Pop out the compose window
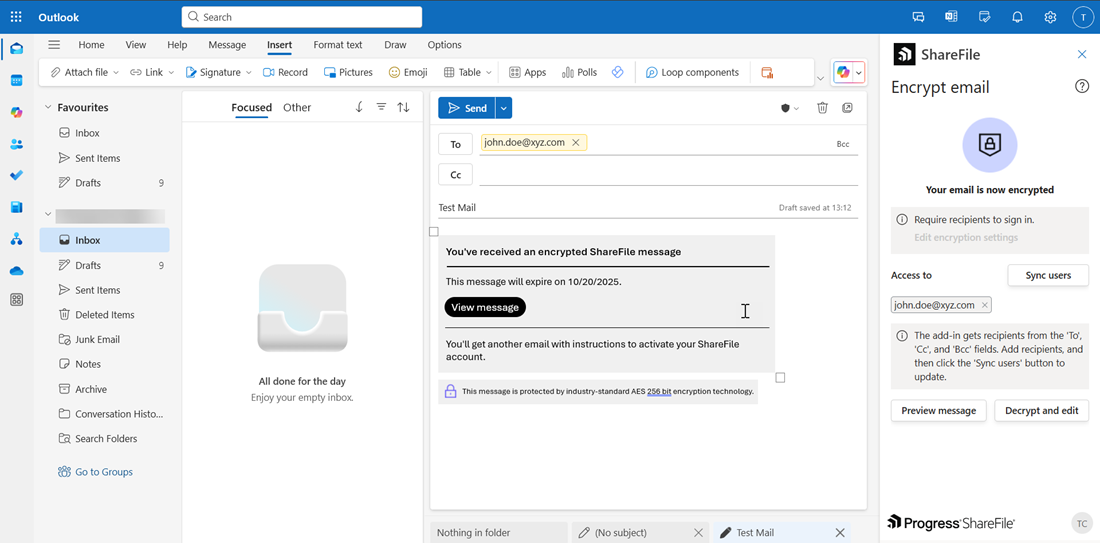The image size is (1100, 543). [847, 108]
